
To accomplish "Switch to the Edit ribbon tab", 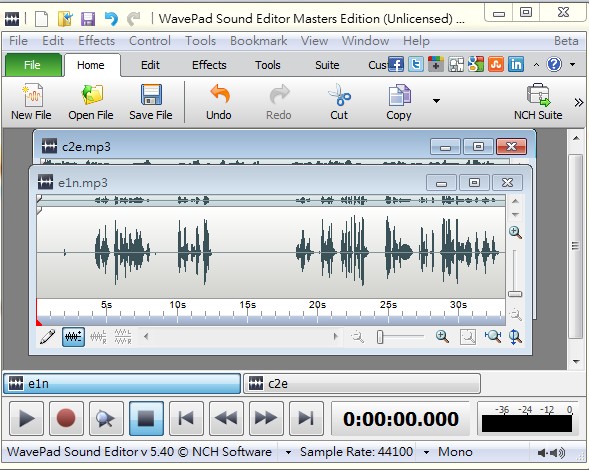I will pyautogui.click(x=150, y=65).
